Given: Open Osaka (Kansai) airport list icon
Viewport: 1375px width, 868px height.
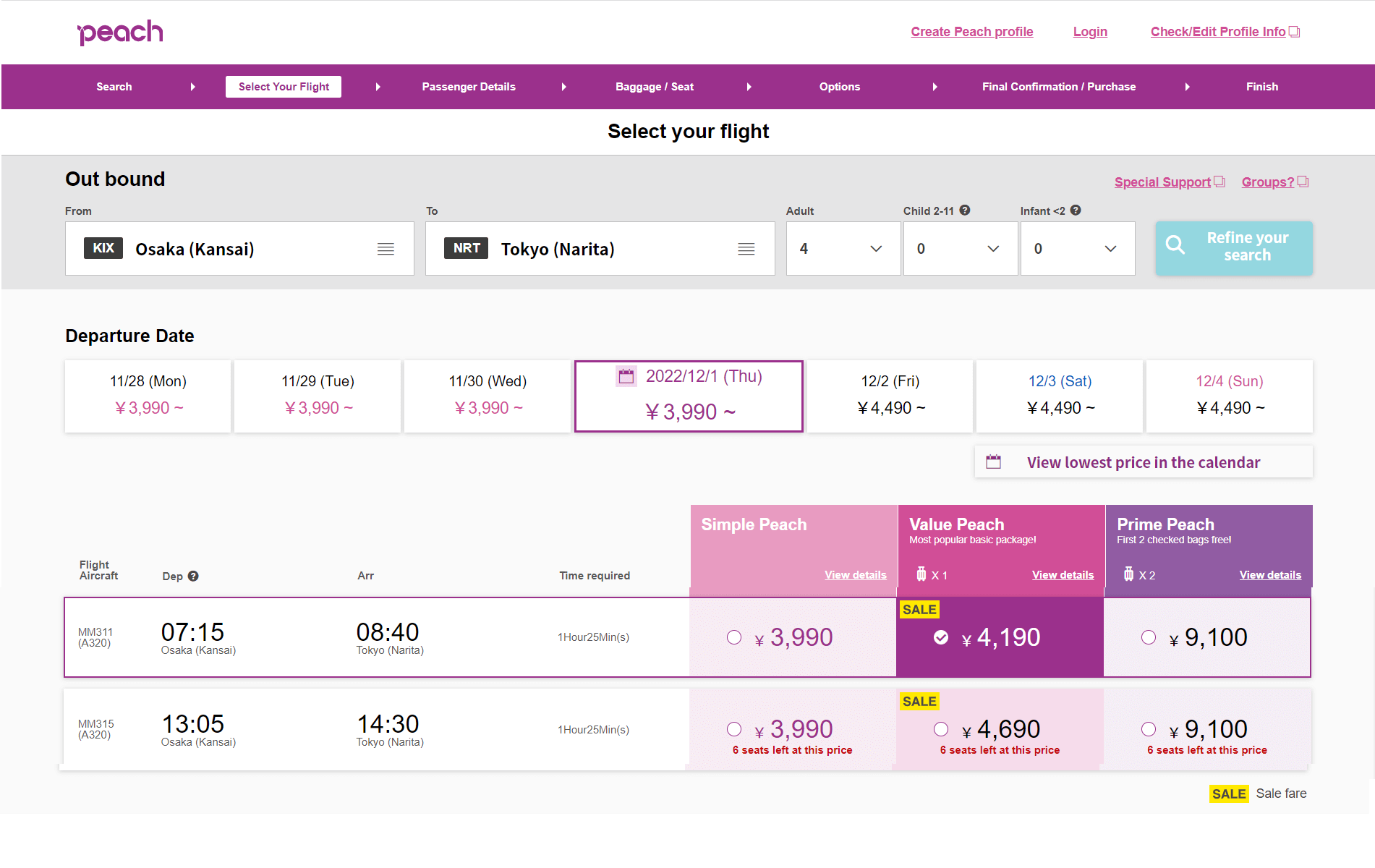Looking at the screenshot, I should 386,249.
